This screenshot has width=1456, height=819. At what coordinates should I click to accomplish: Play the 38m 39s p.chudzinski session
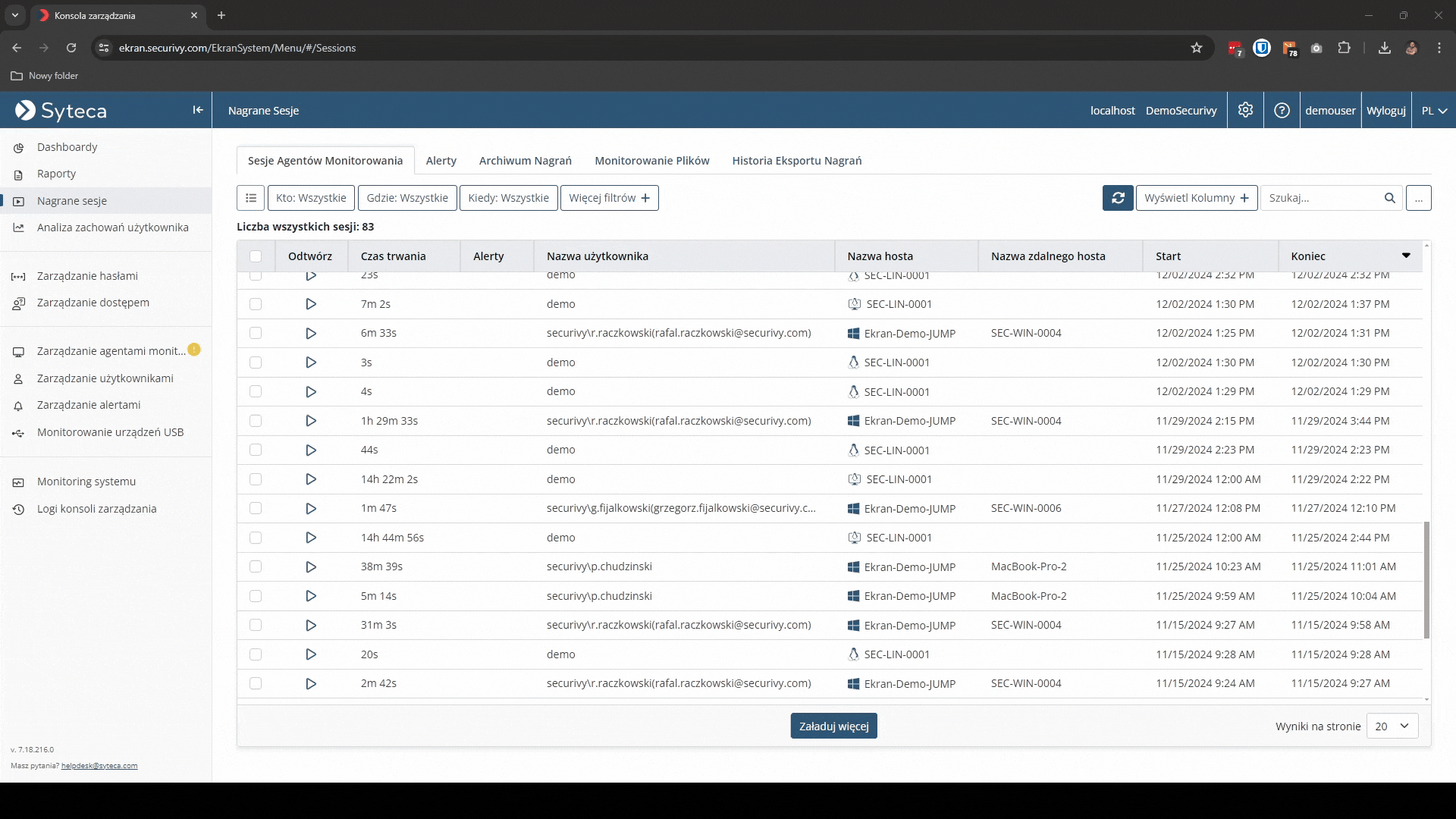[x=311, y=566]
